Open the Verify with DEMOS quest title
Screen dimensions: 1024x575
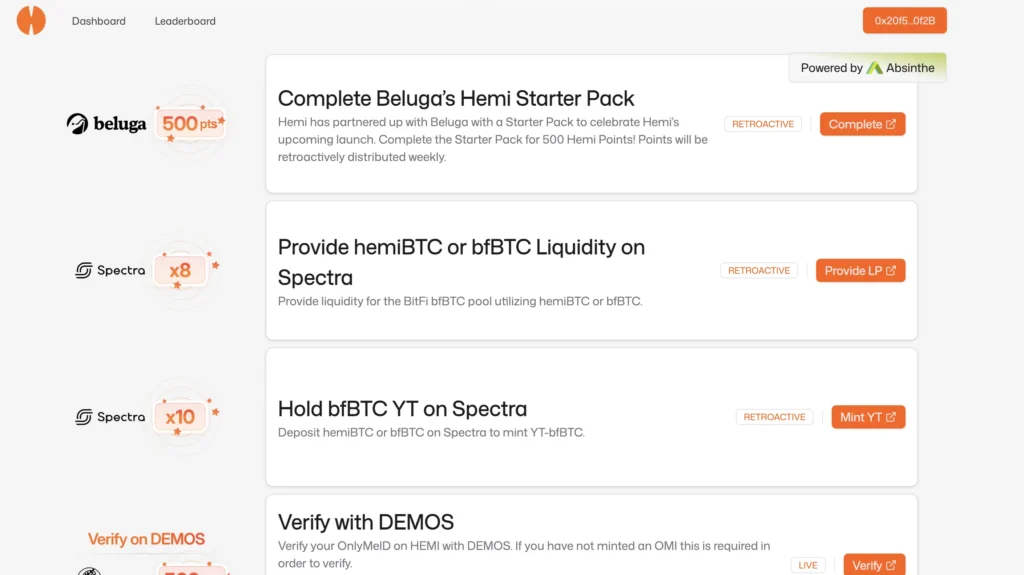tap(366, 522)
